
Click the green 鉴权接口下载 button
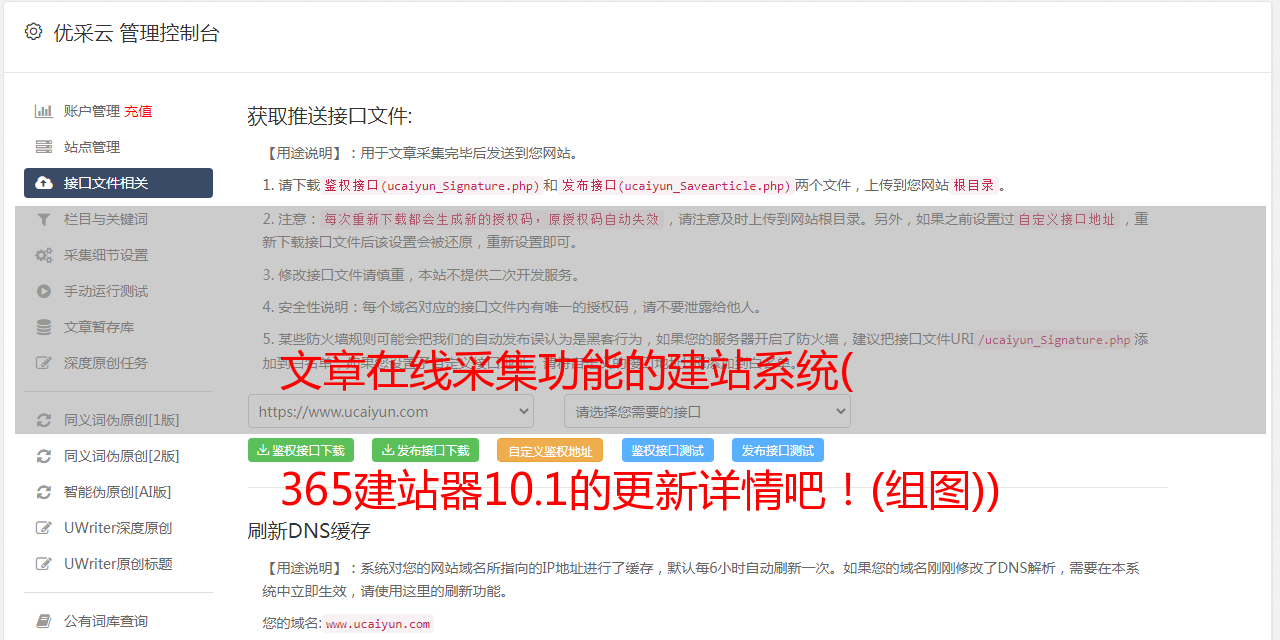[301, 450]
